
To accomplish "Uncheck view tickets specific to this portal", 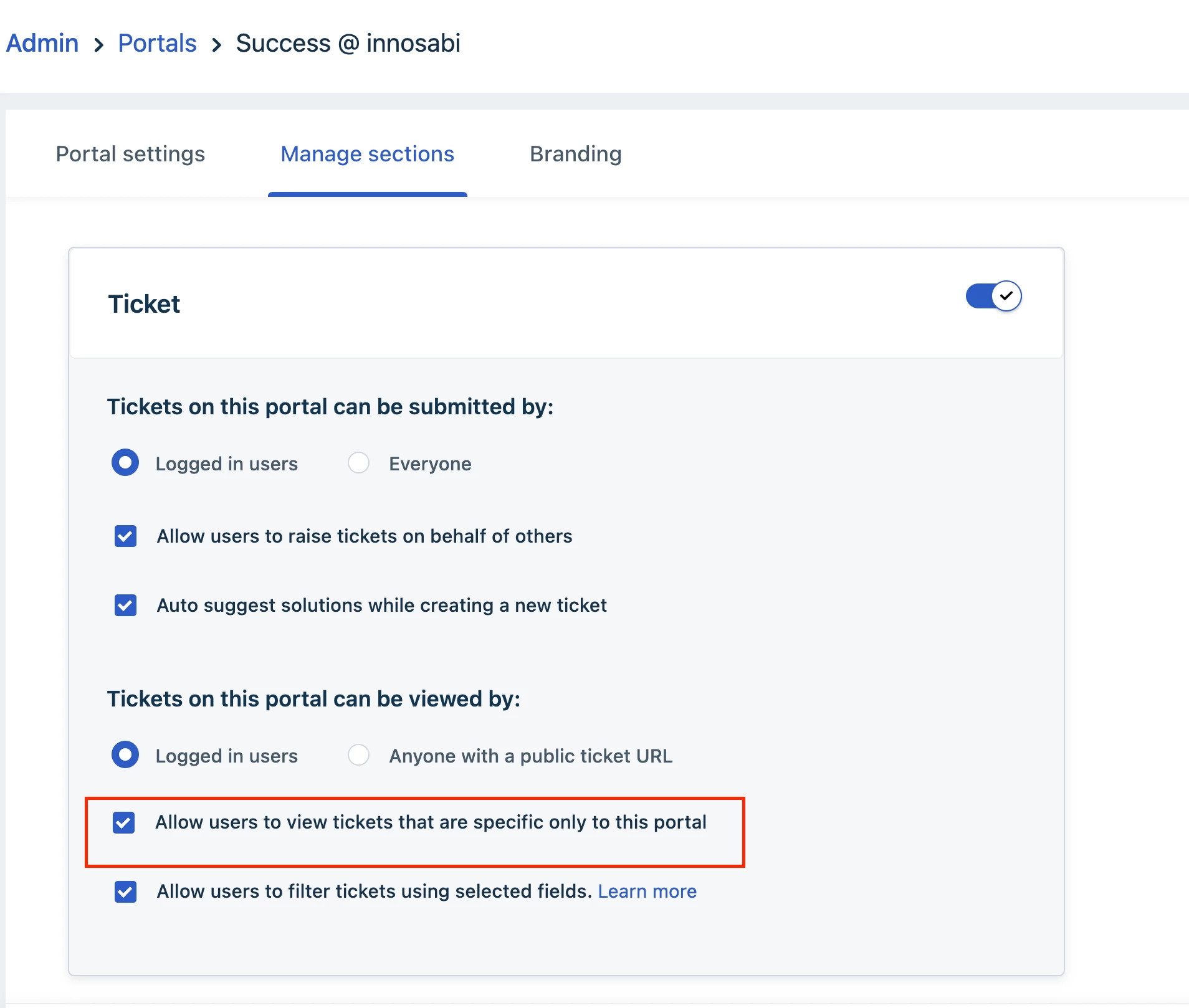I will tap(123, 822).
